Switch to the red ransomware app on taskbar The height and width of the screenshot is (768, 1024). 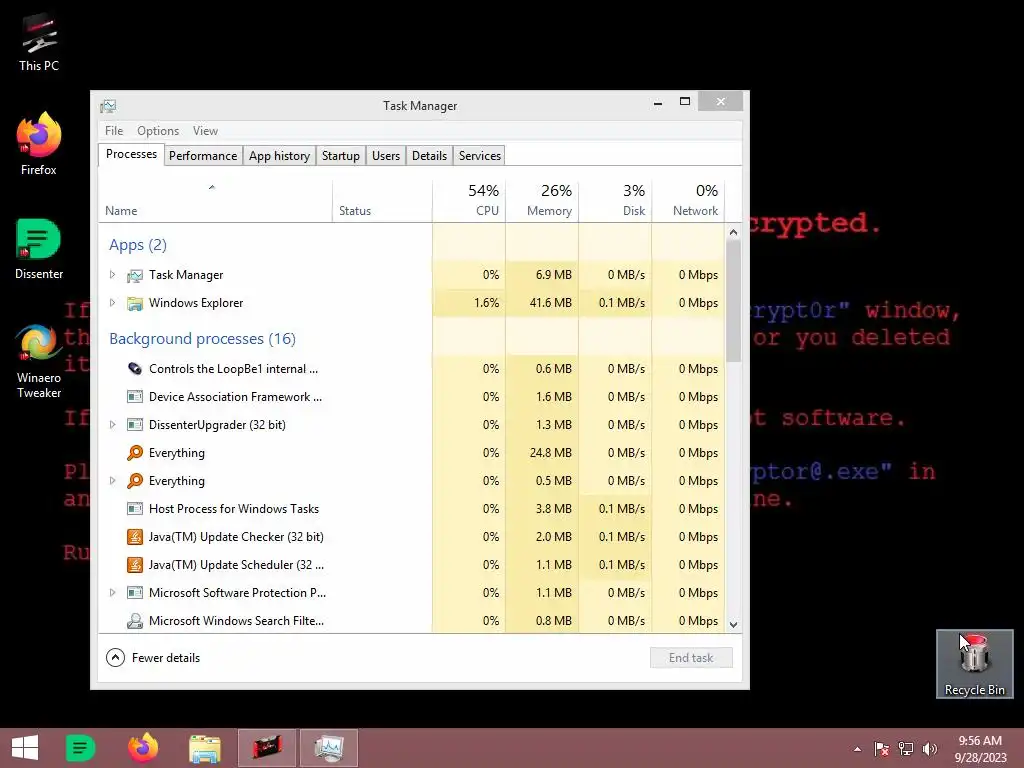click(x=267, y=748)
